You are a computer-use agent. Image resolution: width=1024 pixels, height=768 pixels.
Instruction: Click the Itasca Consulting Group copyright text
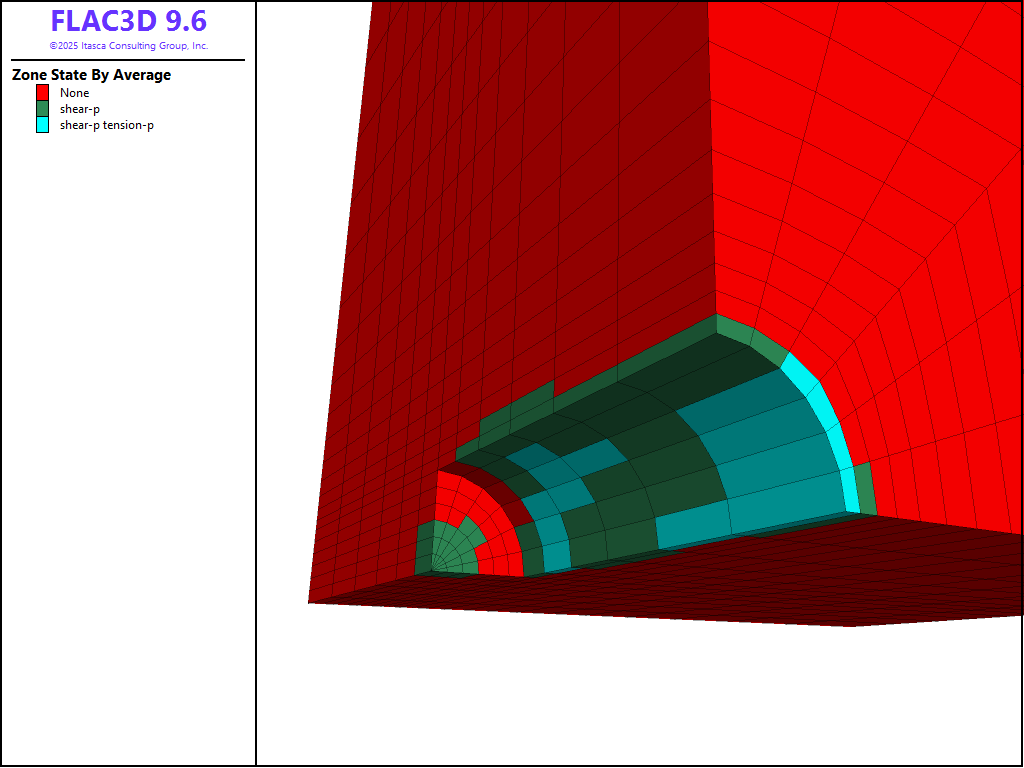[128, 46]
